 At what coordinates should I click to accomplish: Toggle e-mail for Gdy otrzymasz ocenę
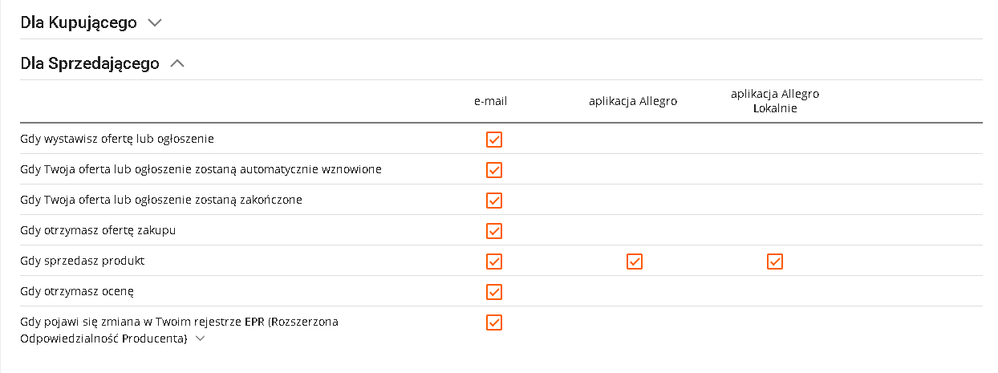point(494,292)
